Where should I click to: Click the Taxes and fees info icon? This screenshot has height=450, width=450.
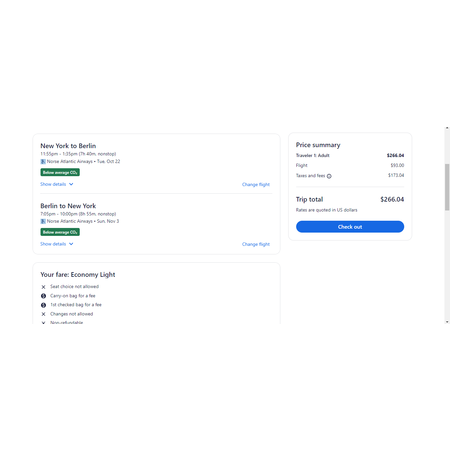pos(329,176)
